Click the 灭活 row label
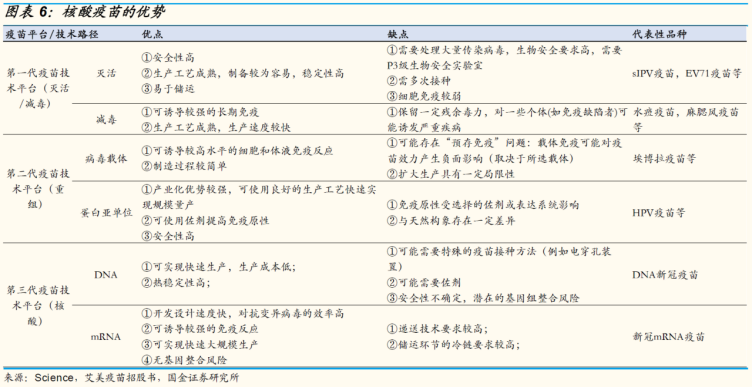The width and height of the screenshot is (753, 388). pos(106,73)
